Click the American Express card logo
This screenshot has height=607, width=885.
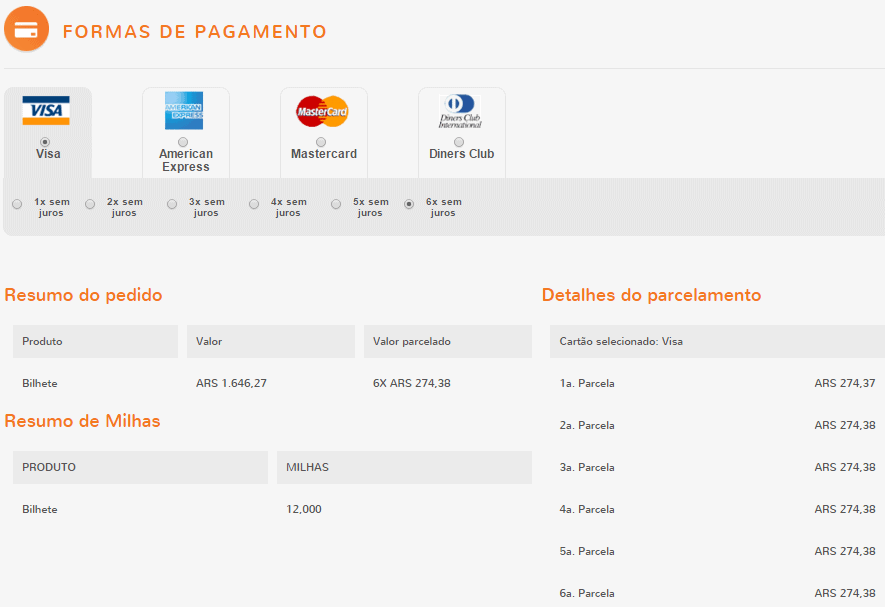tap(184, 111)
